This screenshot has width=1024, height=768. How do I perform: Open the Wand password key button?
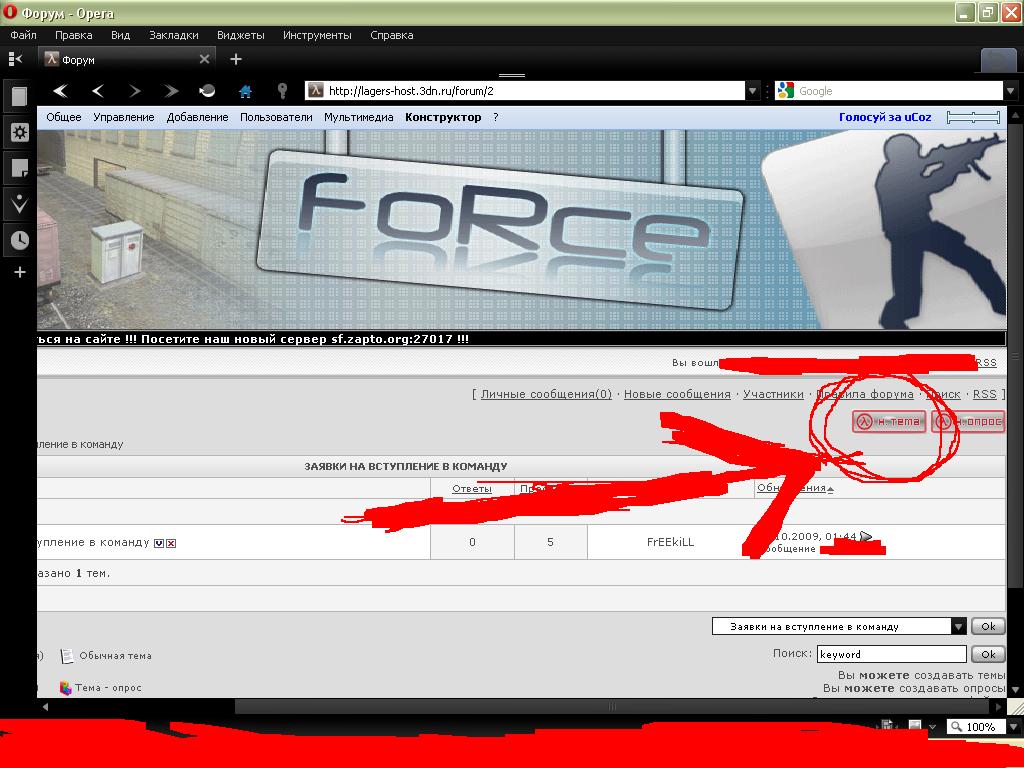(x=282, y=91)
